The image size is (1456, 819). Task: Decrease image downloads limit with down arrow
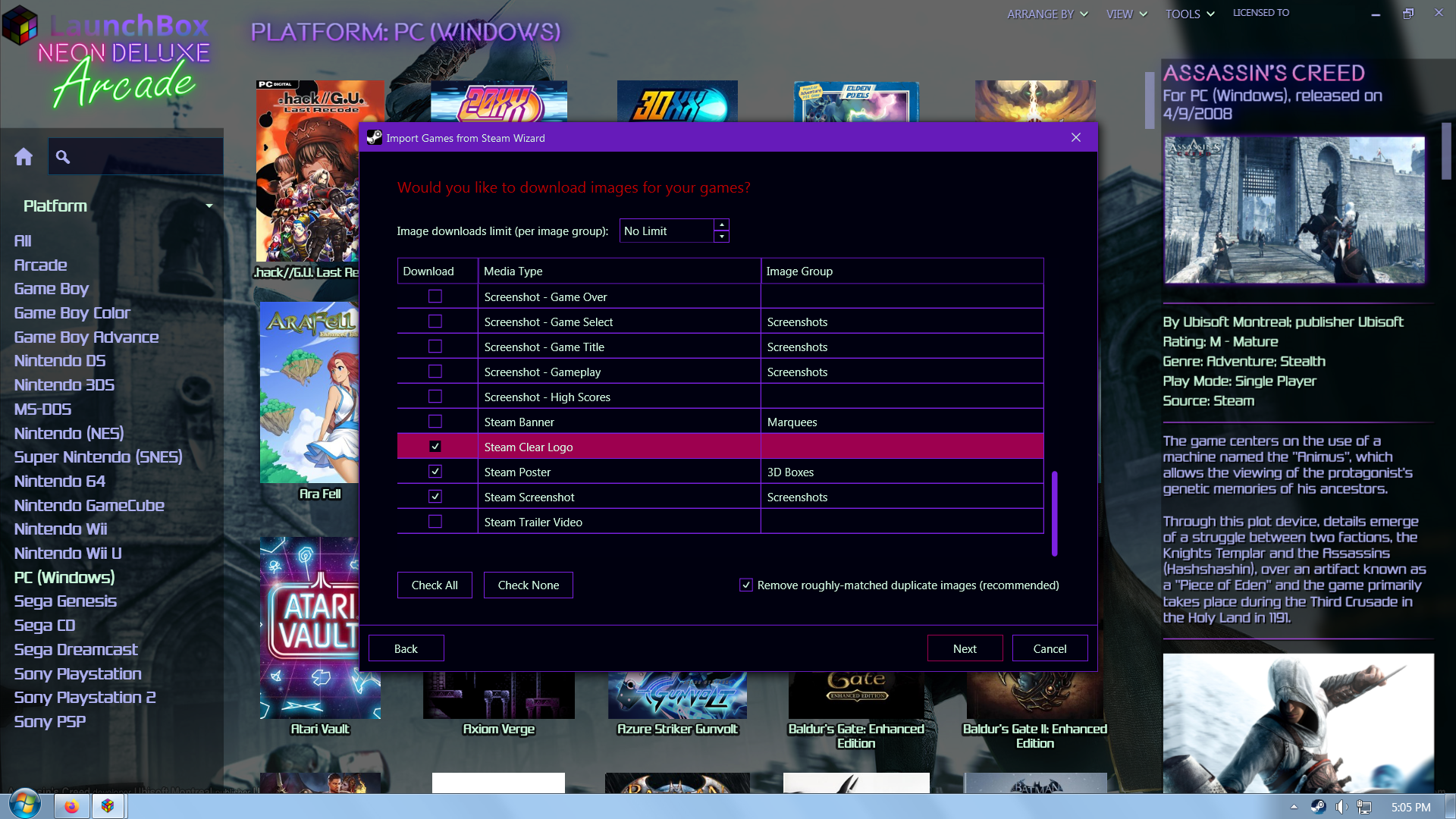(722, 237)
